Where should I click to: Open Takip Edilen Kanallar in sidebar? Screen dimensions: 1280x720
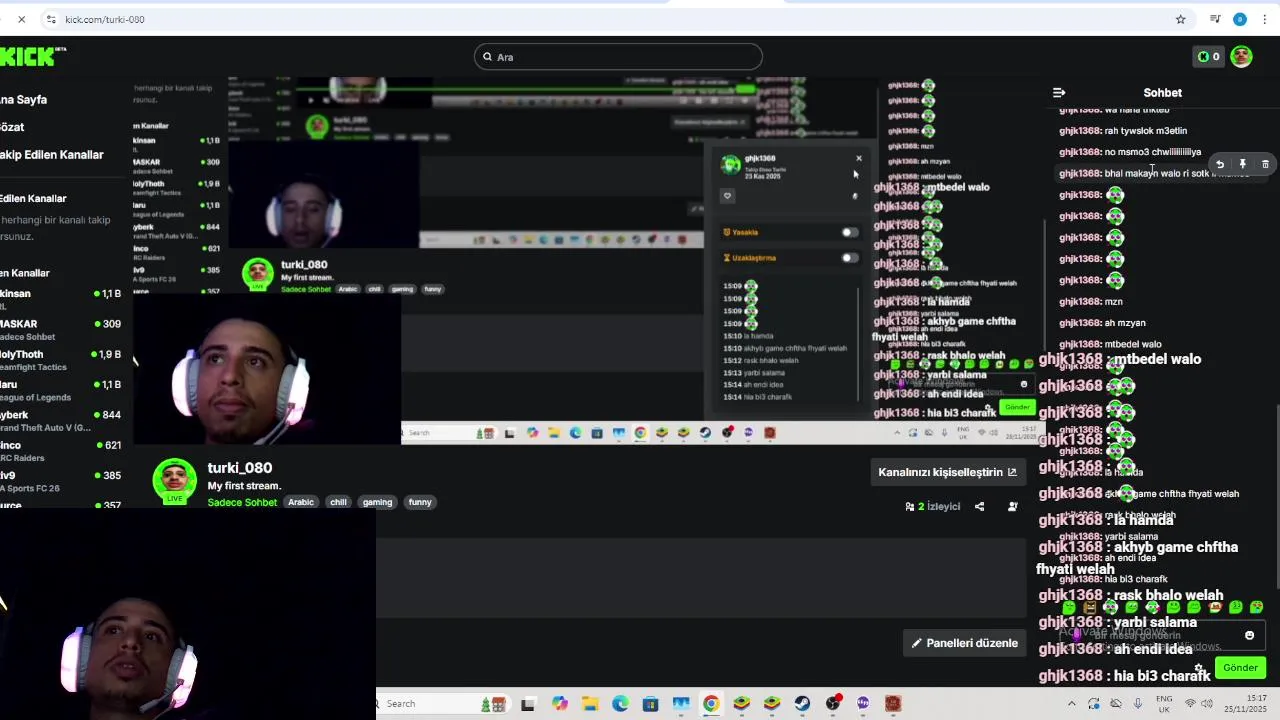click(x=52, y=155)
